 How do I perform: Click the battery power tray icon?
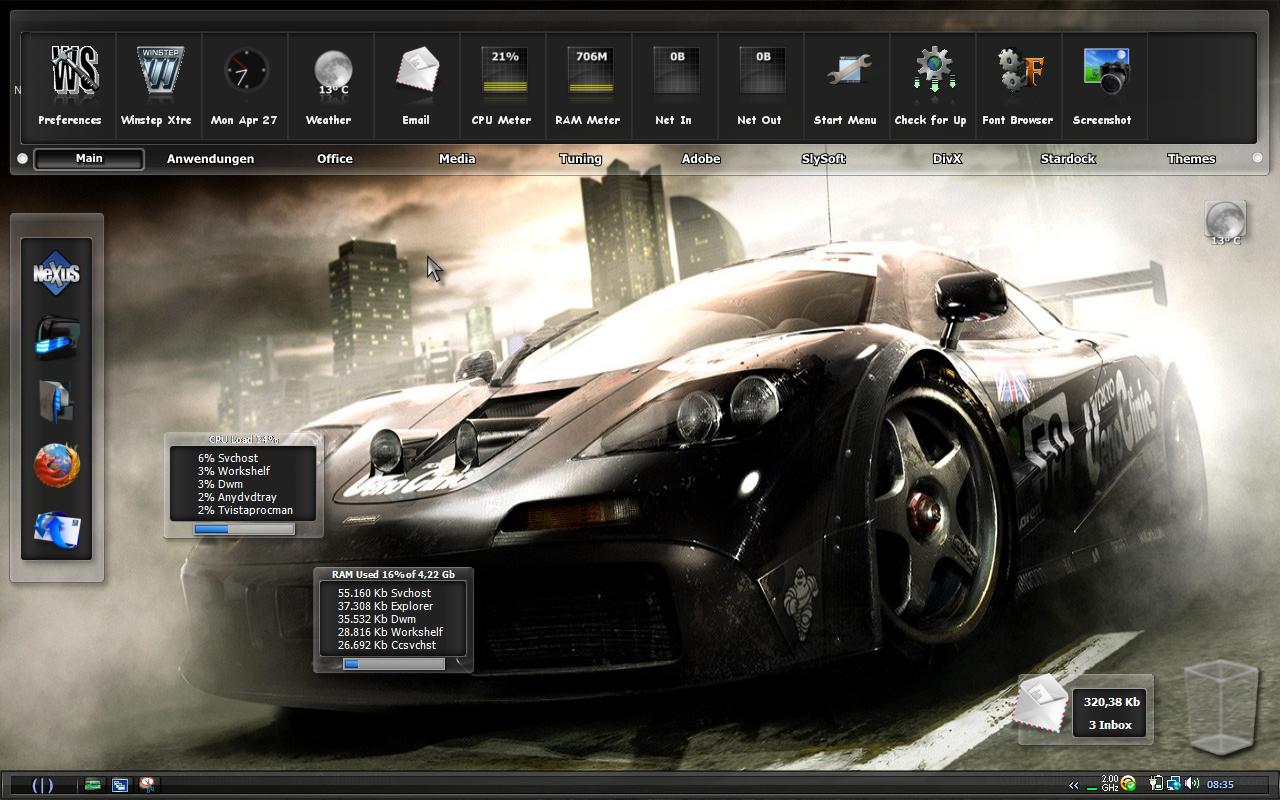[1157, 784]
